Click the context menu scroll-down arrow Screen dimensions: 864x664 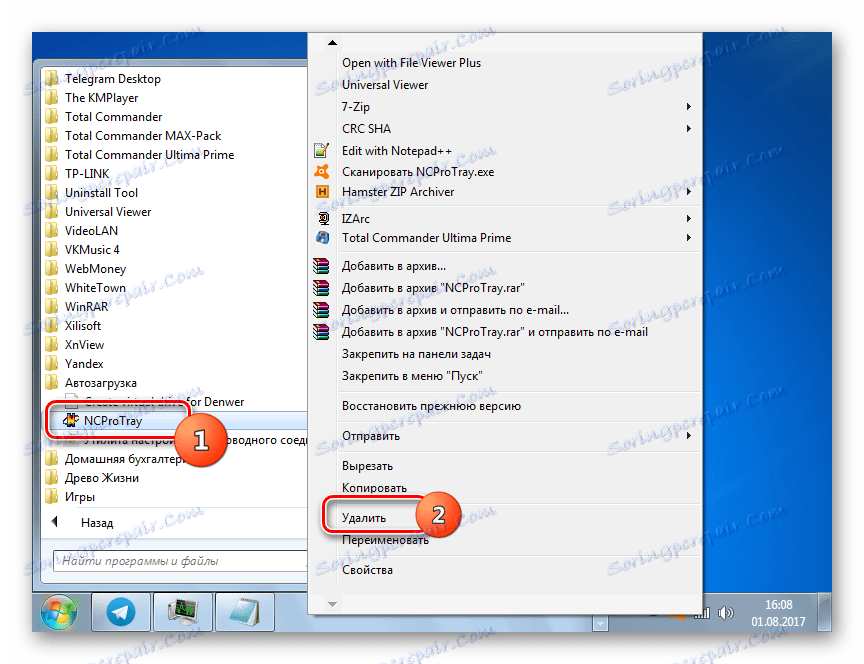(332, 604)
